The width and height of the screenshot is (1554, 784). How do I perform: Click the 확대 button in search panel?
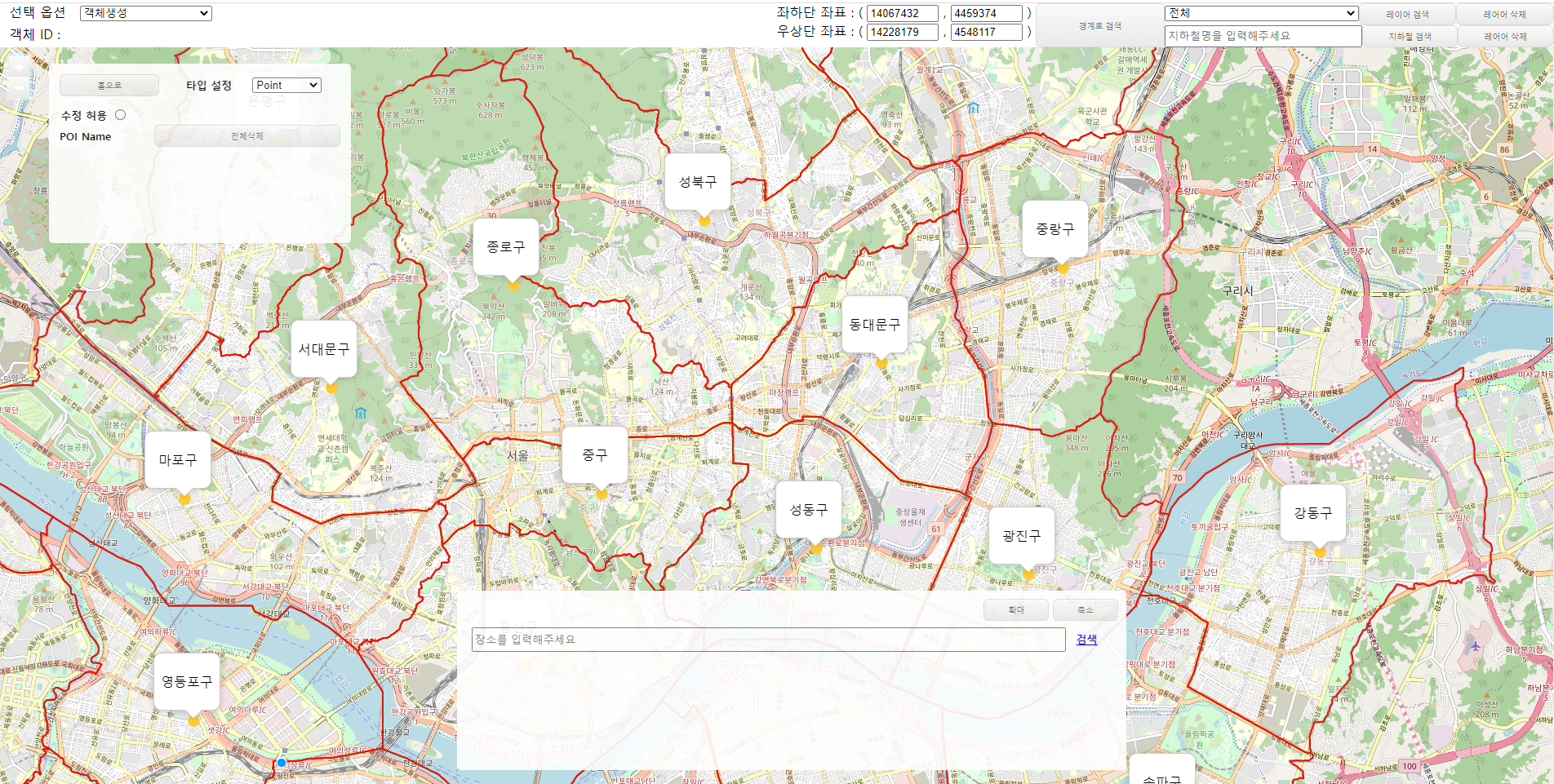coord(1016,609)
